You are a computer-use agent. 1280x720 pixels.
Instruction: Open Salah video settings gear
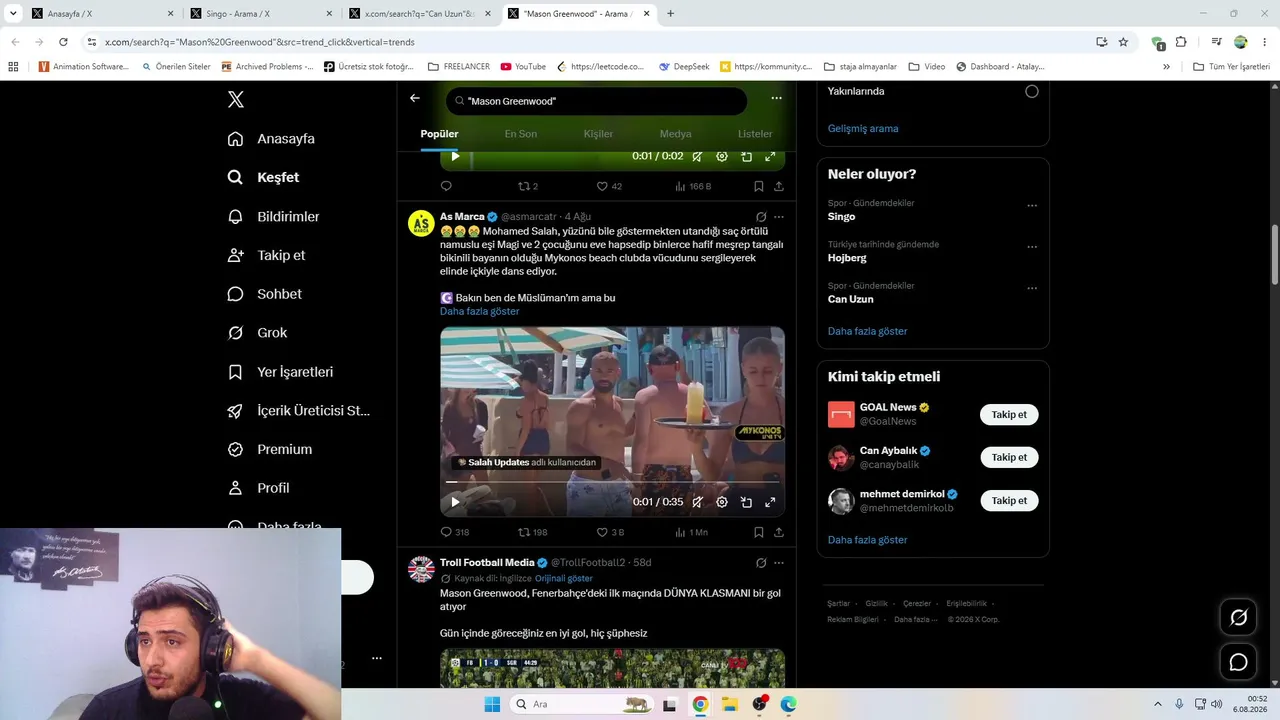722,502
